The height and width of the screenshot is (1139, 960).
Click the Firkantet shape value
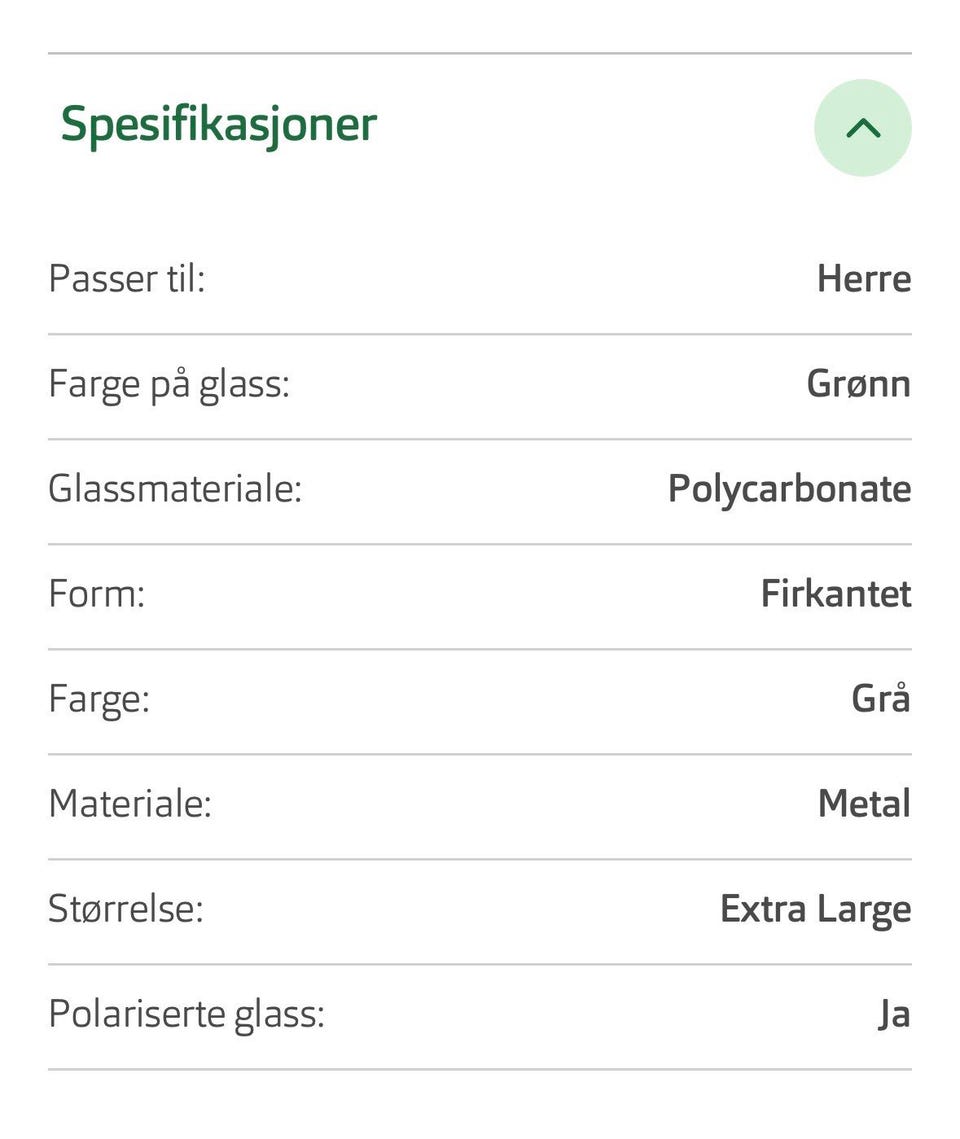pos(836,593)
